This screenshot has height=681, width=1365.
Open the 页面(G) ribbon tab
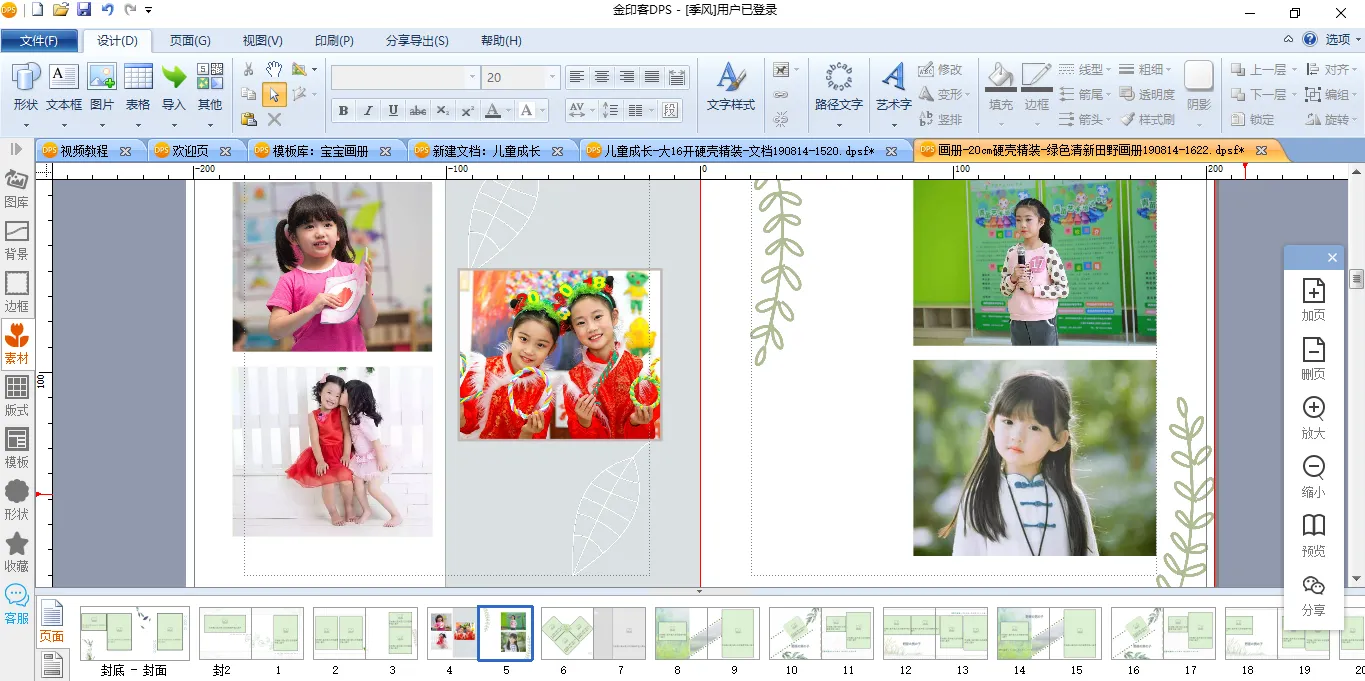pyautogui.click(x=190, y=41)
